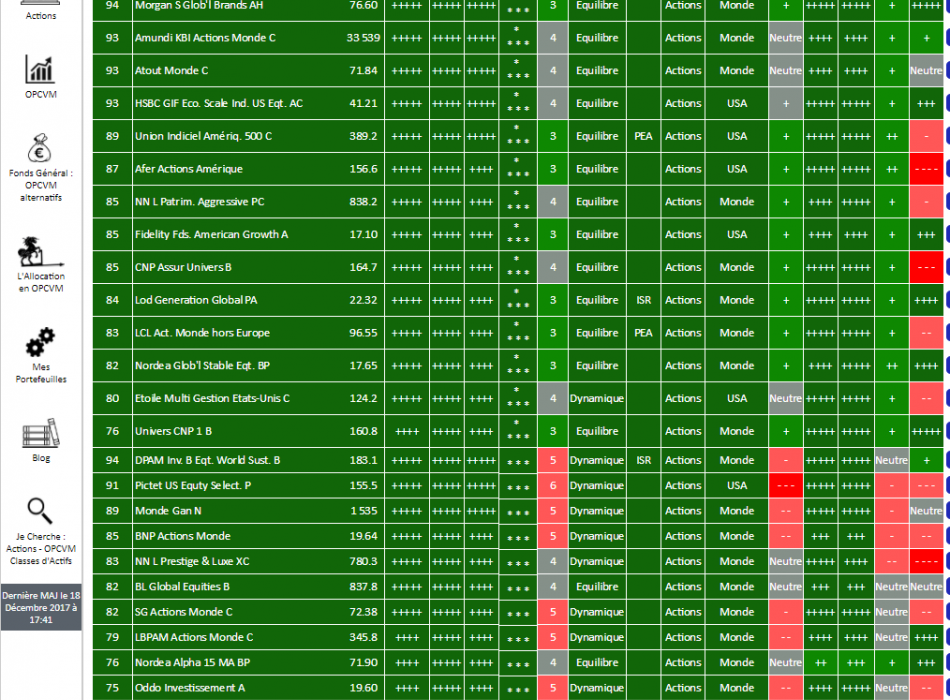Open the Blog books icon

(41, 433)
